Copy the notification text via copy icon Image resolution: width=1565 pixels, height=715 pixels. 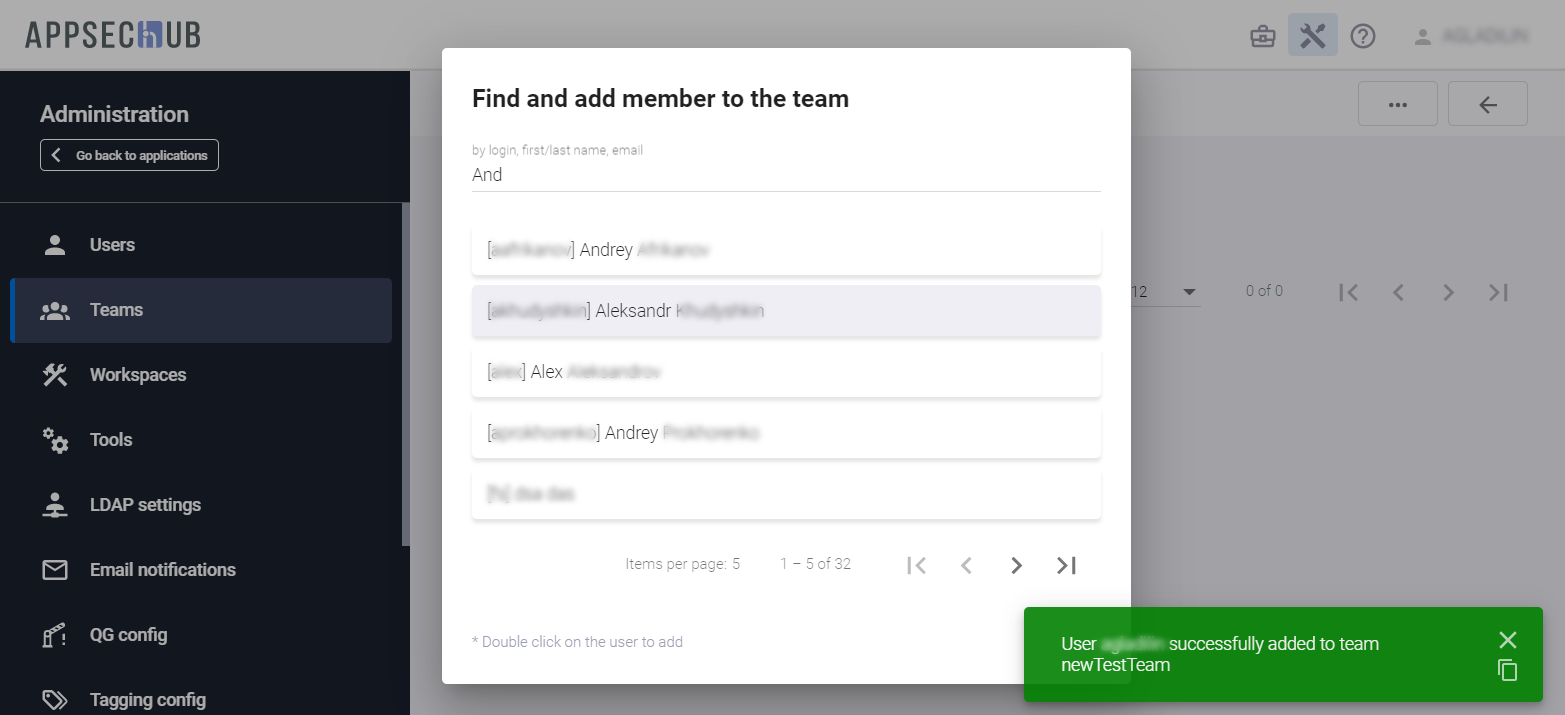[x=1508, y=671]
